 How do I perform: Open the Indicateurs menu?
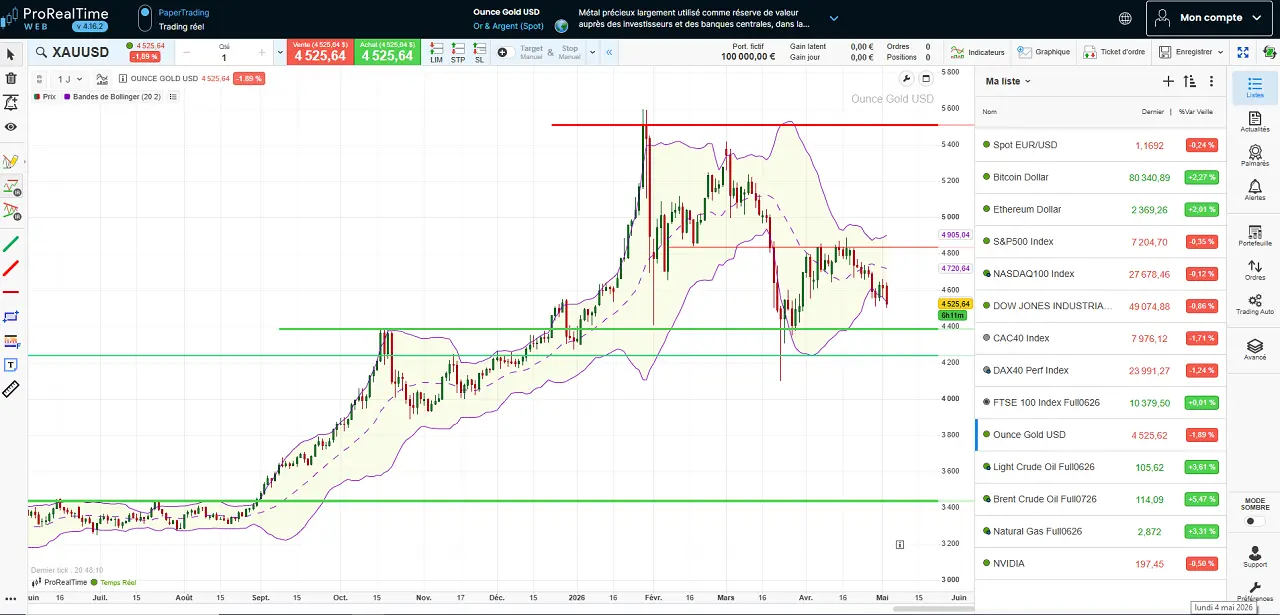point(979,52)
